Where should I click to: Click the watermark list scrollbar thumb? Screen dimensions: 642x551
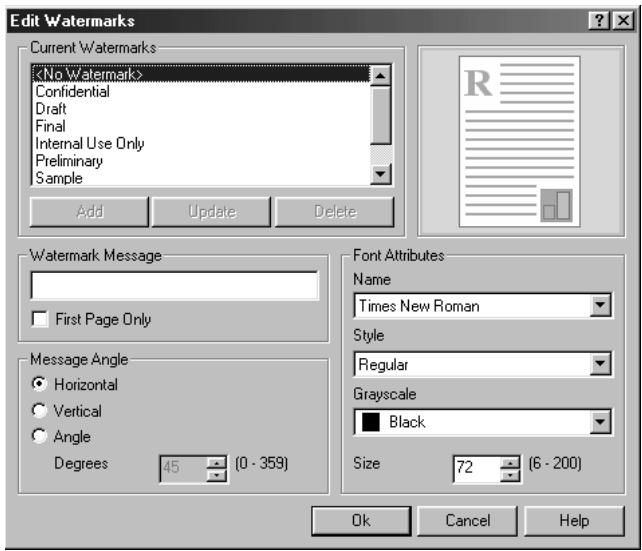tap(380, 115)
